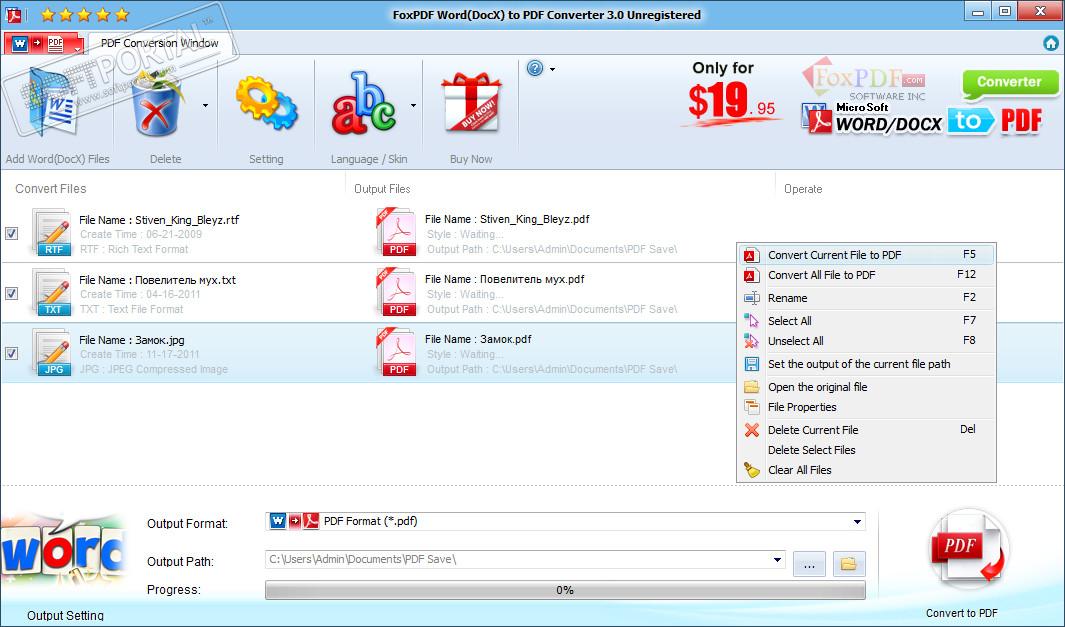Click the icon beside Unselect All
The image size is (1065, 627).
[751, 341]
